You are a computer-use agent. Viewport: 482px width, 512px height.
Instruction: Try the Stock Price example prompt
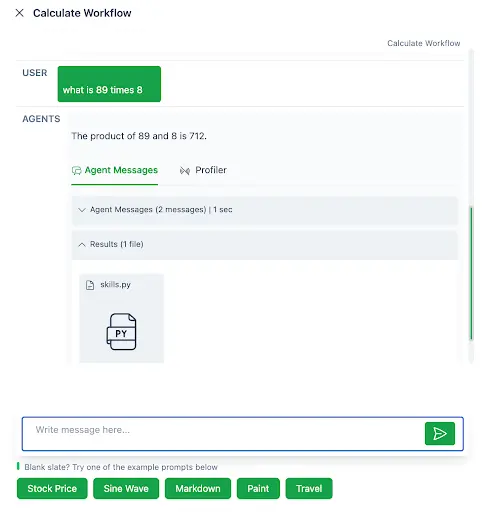point(52,489)
